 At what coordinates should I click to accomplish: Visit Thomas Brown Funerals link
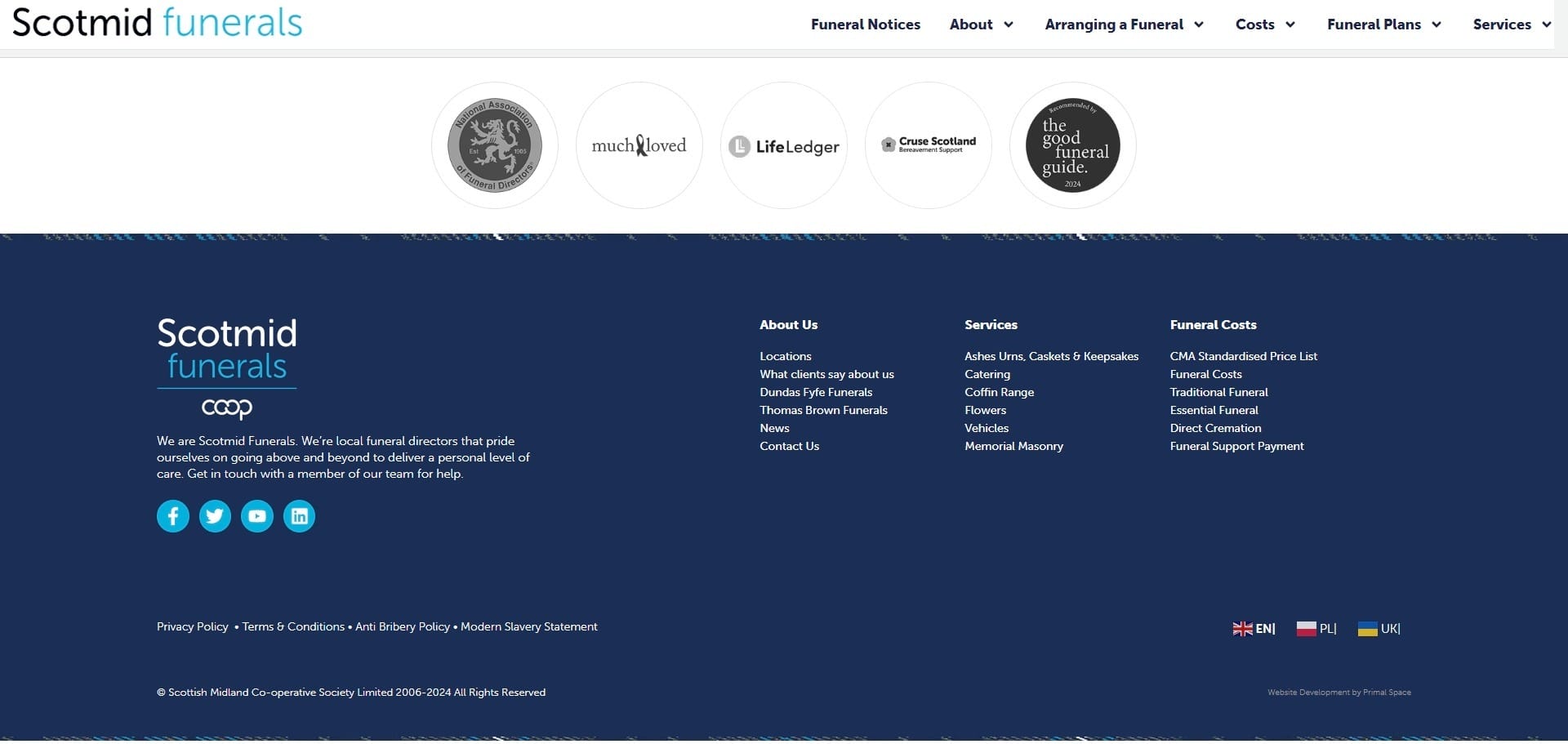click(x=823, y=410)
